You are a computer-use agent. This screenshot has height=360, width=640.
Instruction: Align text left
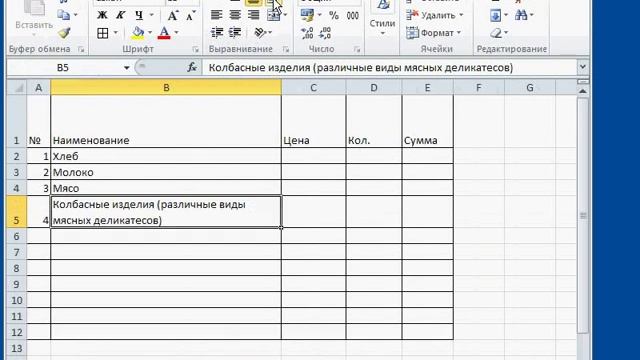click(x=216, y=16)
